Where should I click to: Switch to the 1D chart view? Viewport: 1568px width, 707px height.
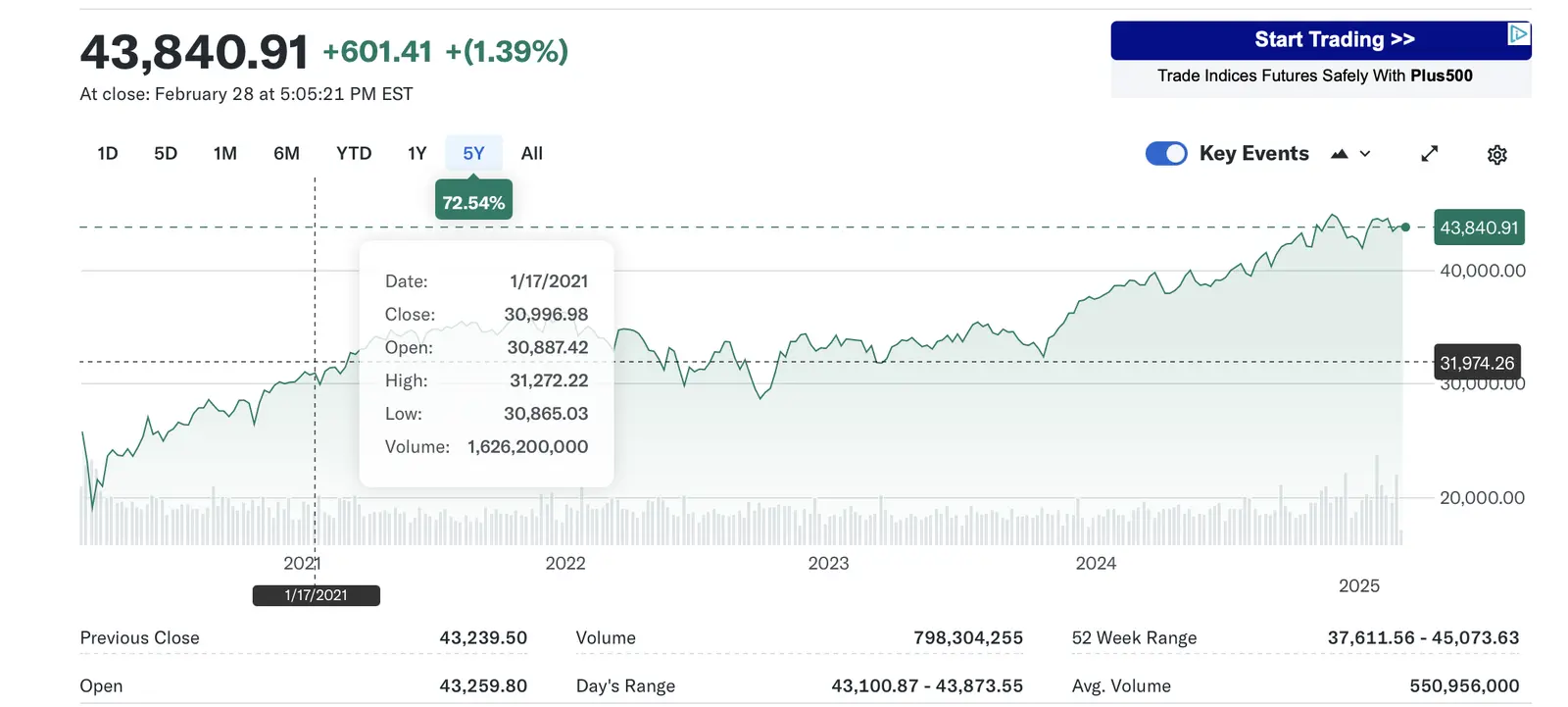pyautogui.click(x=107, y=153)
